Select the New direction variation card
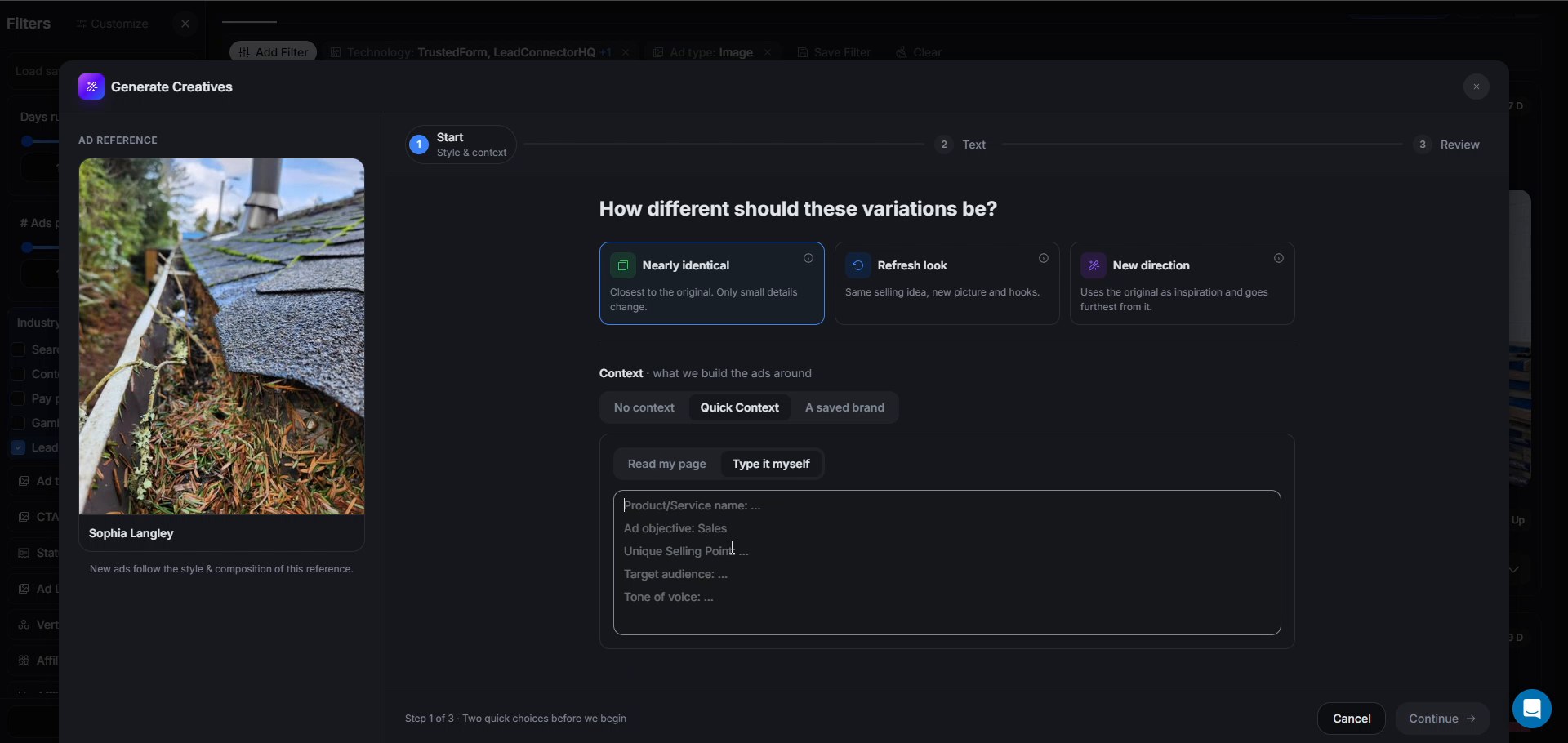Image resolution: width=1568 pixels, height=743 pixels. 1182,283
